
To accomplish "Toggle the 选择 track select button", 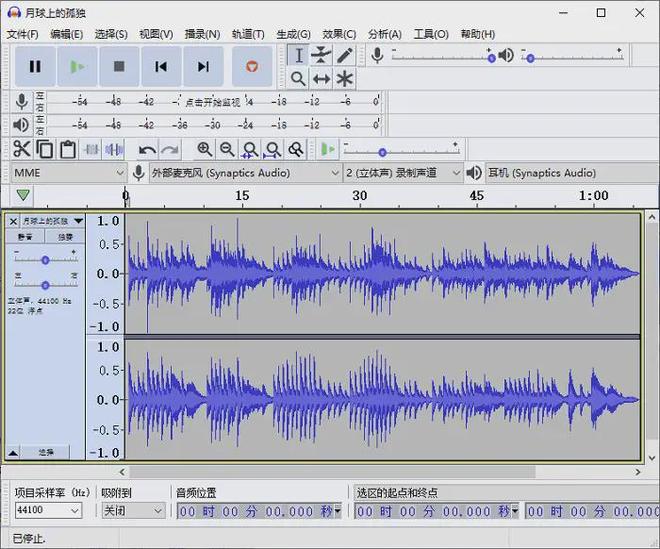I will point(45,452).
